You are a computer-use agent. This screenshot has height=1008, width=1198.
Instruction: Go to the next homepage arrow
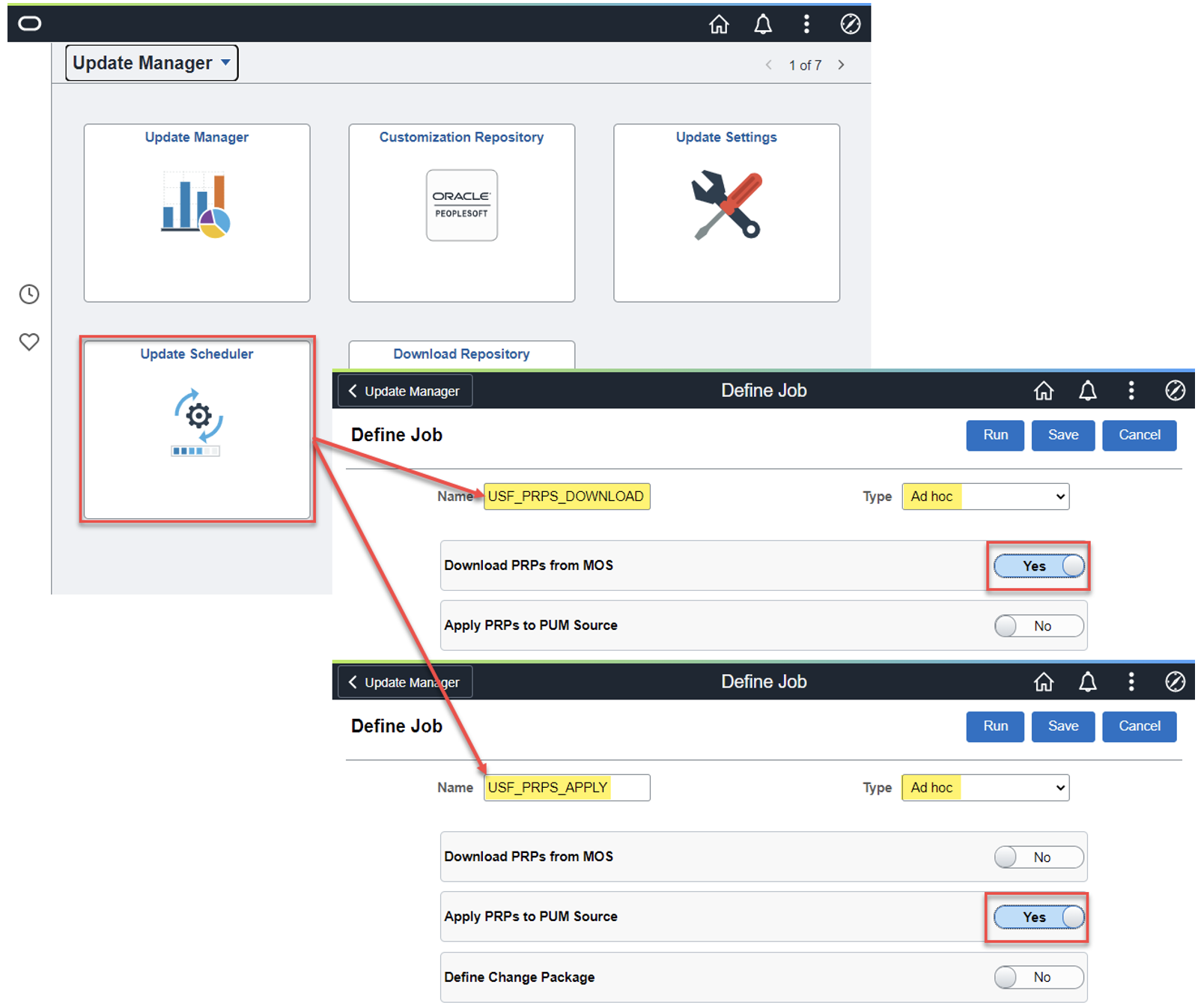point(842,65)
